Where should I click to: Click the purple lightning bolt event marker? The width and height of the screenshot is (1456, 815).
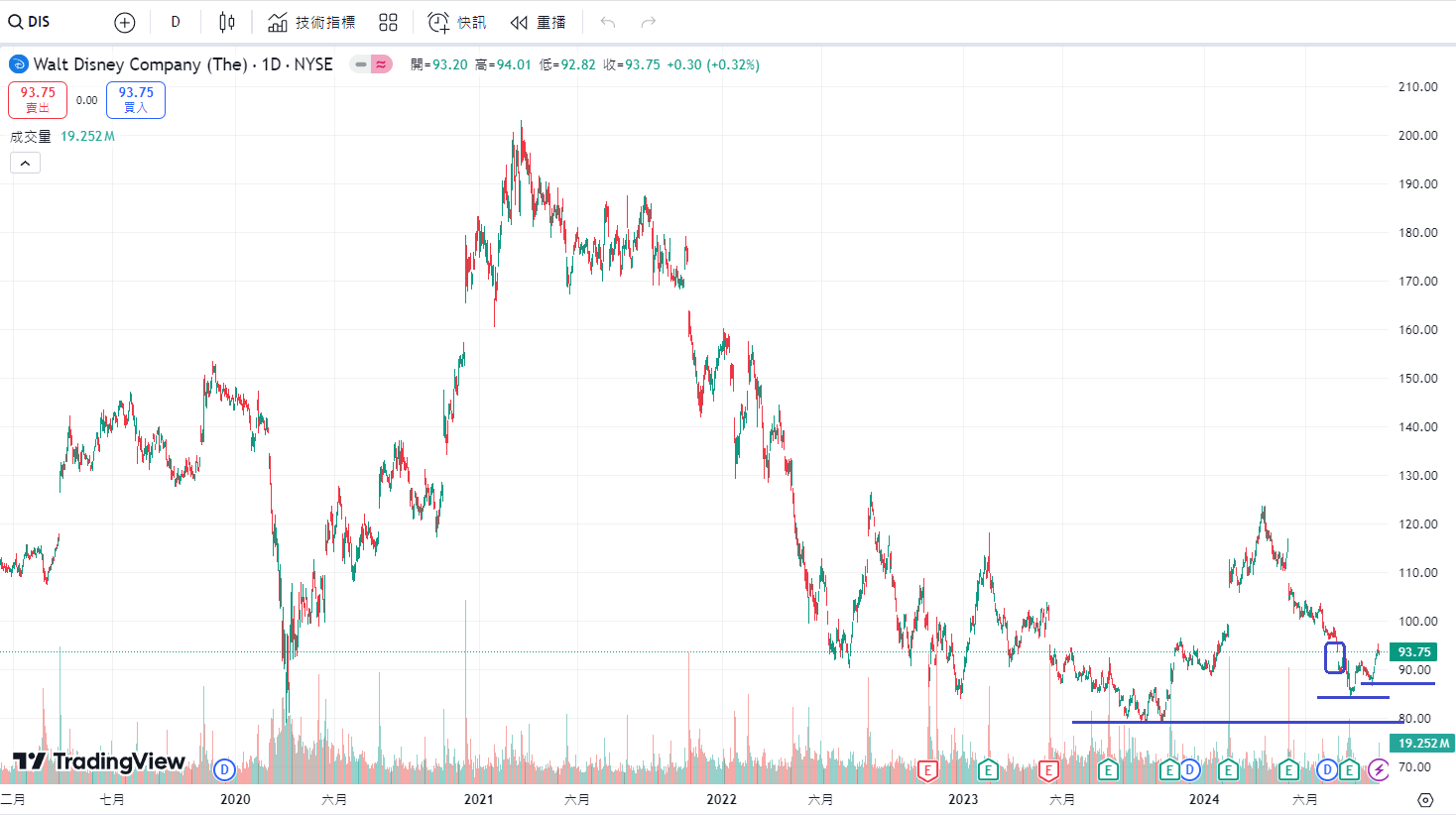tap(1379, 769)
